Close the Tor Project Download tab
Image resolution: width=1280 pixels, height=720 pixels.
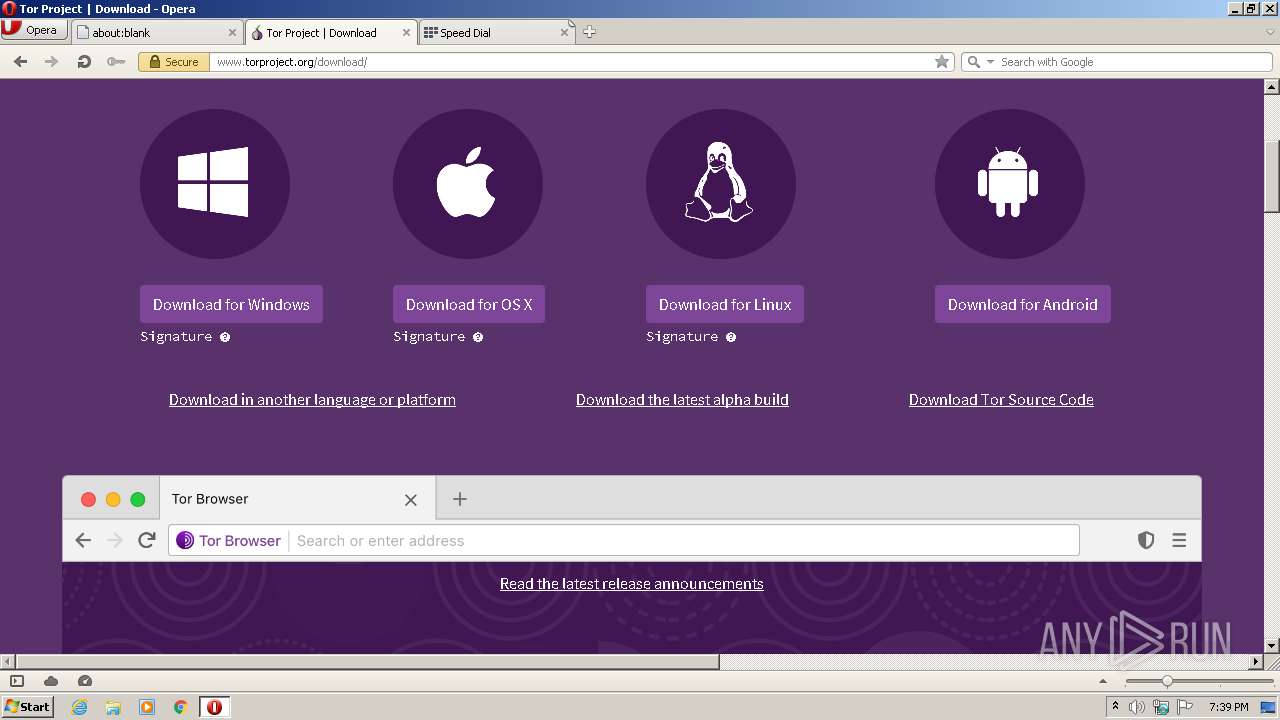tap(406, 32)
